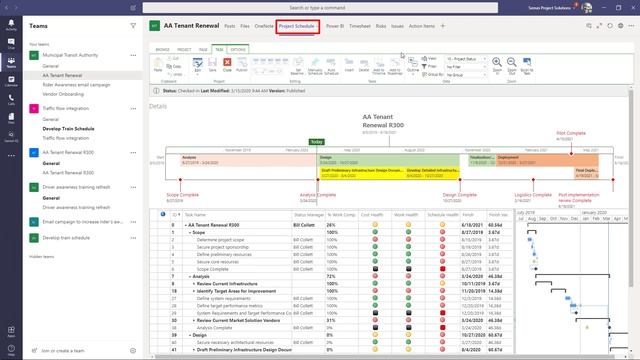Open the TASK ribbon tab
The width and height of the screenshot is (640, 360).
point(219,49)
